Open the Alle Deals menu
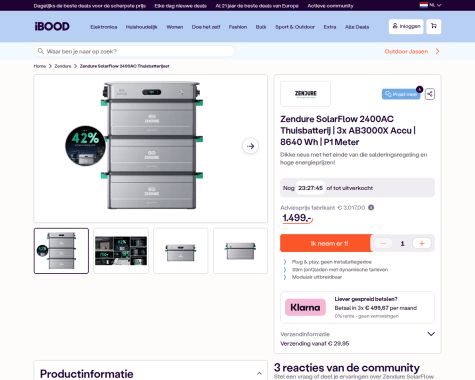The height and width of the screenshot is (380, 475). pyautogui.click(x=357, y=27)
